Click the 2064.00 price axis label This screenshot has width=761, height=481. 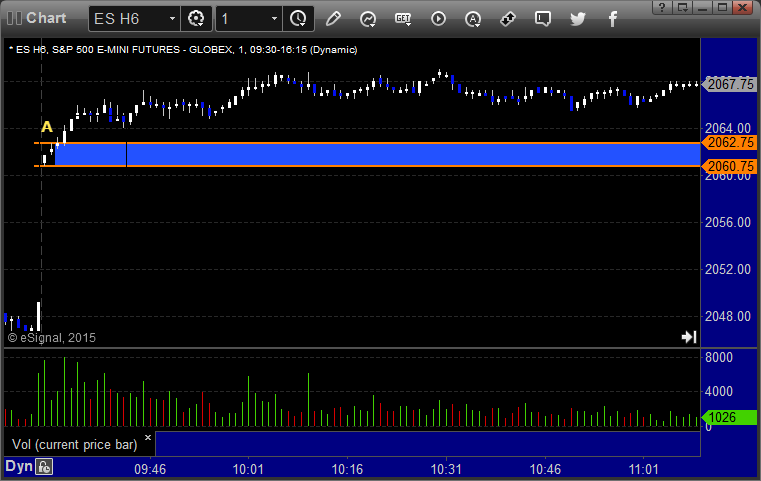728,129
